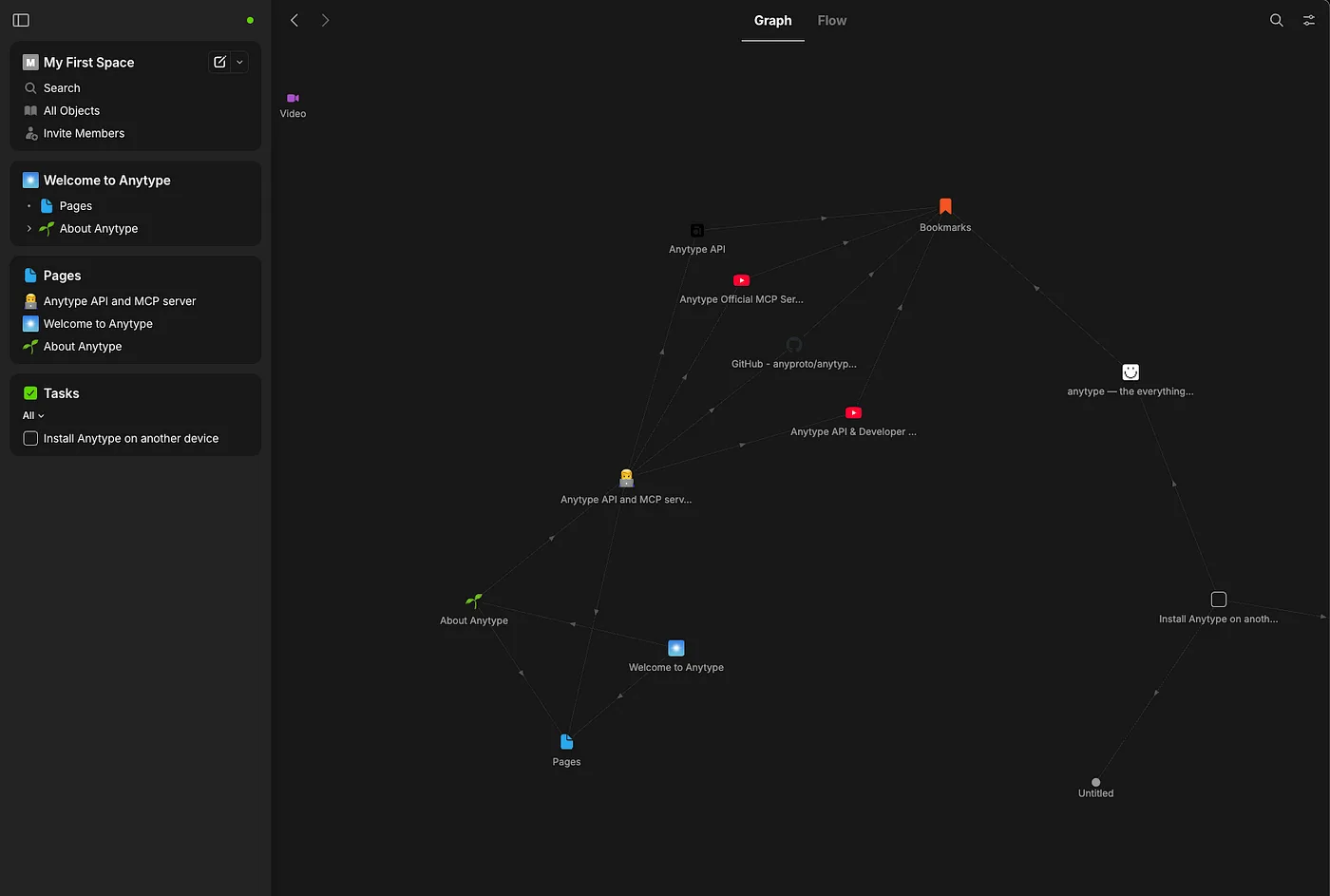Select the Bookmarks node in graph
1330x896 pixels.
(x=945, y=206)
